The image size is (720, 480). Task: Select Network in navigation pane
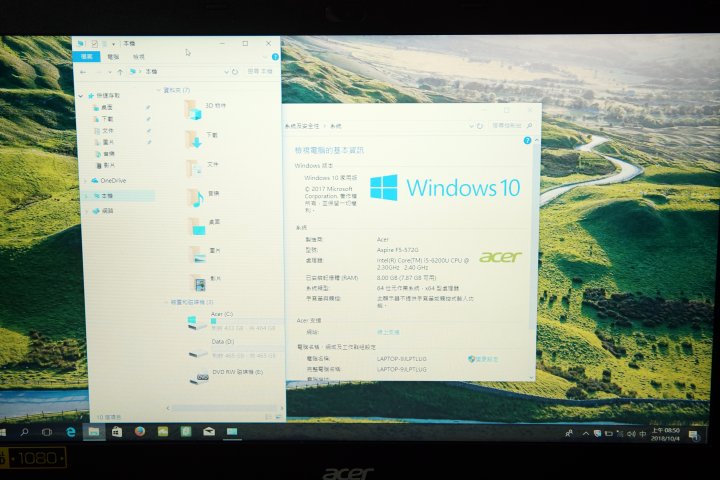tap(102, 211)
